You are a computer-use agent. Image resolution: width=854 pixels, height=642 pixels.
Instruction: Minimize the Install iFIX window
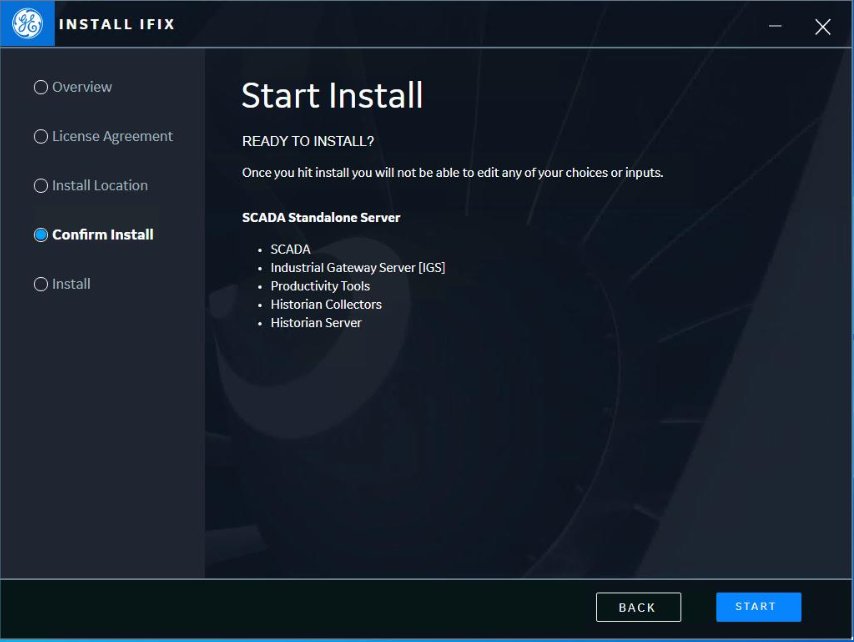[775, 26]
